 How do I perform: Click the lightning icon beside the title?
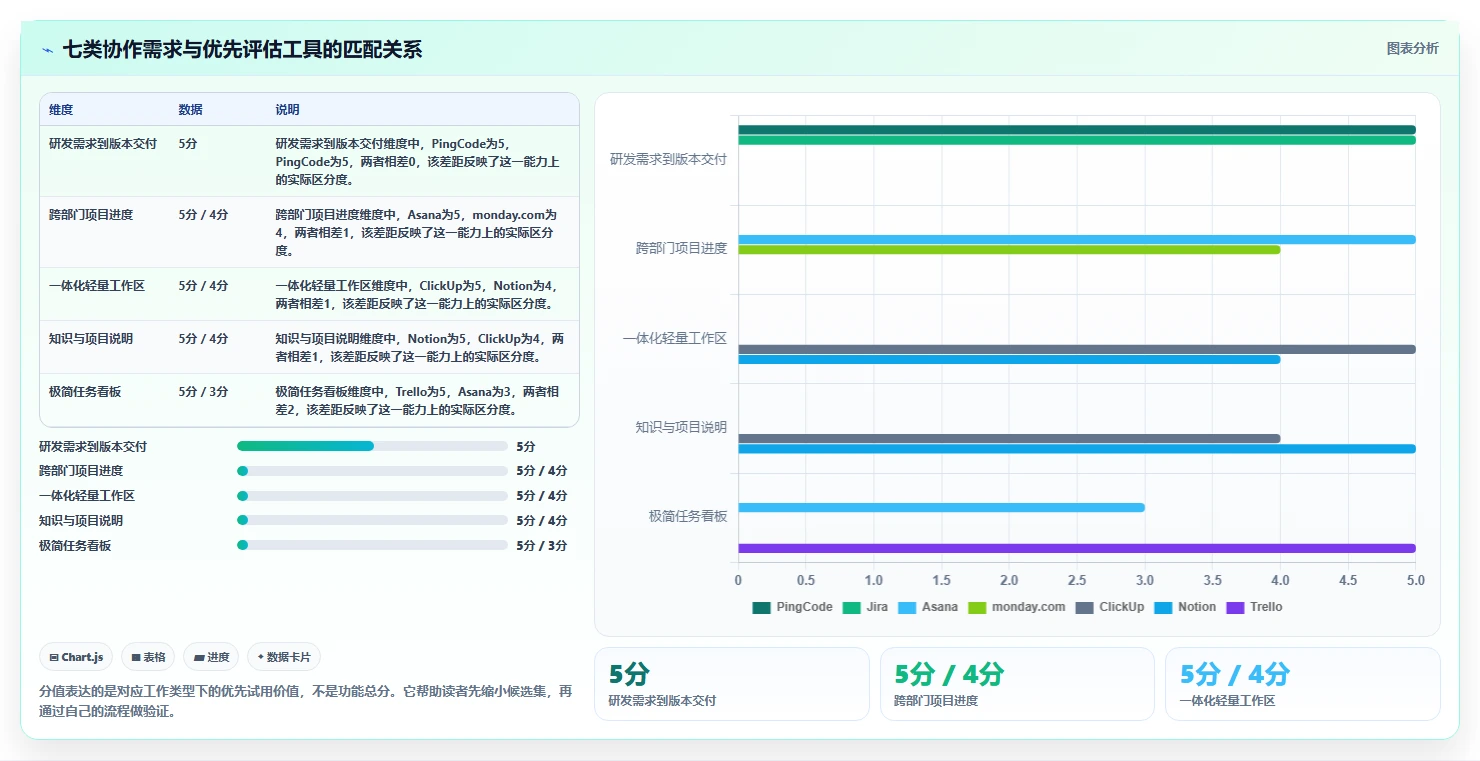[48, 50]
